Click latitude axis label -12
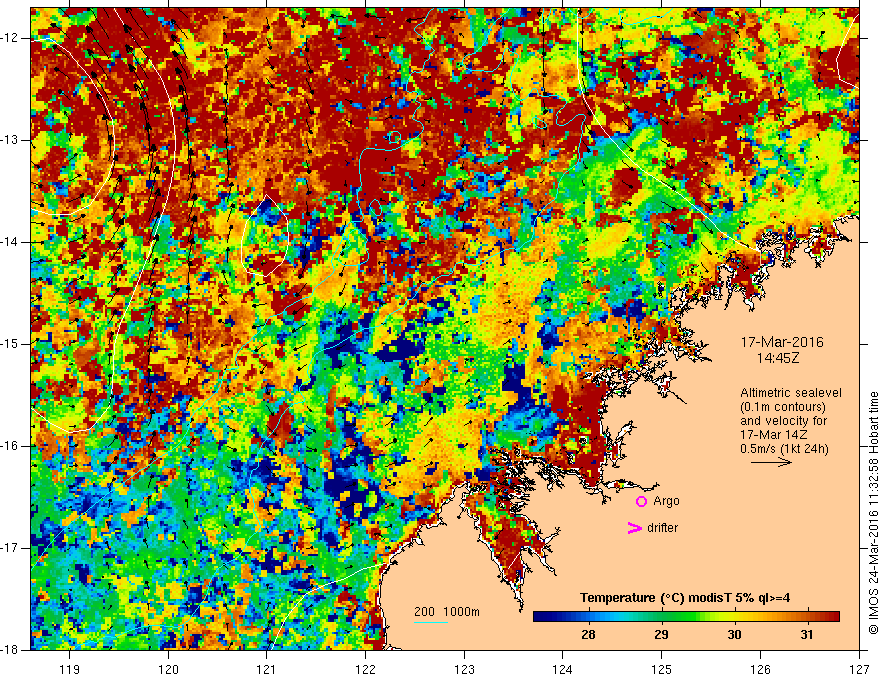The image size is (880, 680). pos(10,38)
